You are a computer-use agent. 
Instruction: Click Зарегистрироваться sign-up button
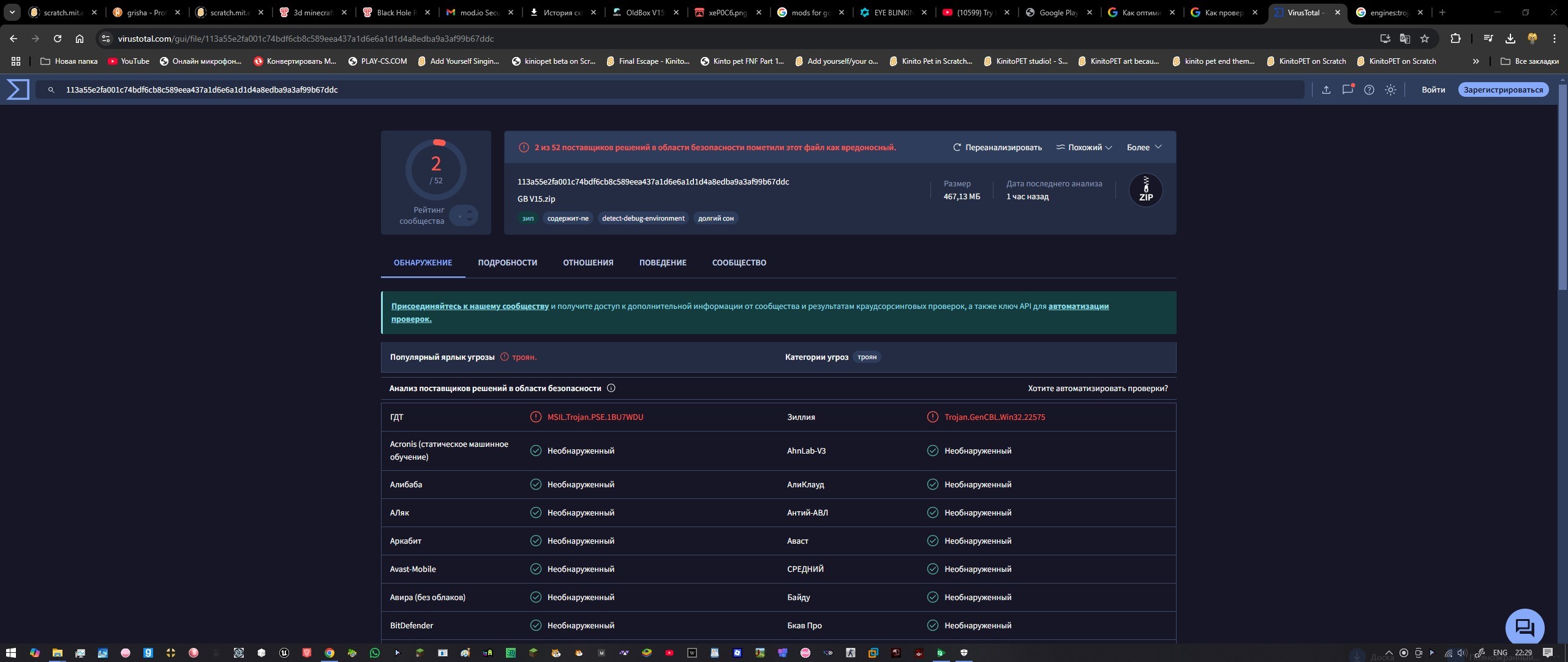click(x=1503, y=89)
